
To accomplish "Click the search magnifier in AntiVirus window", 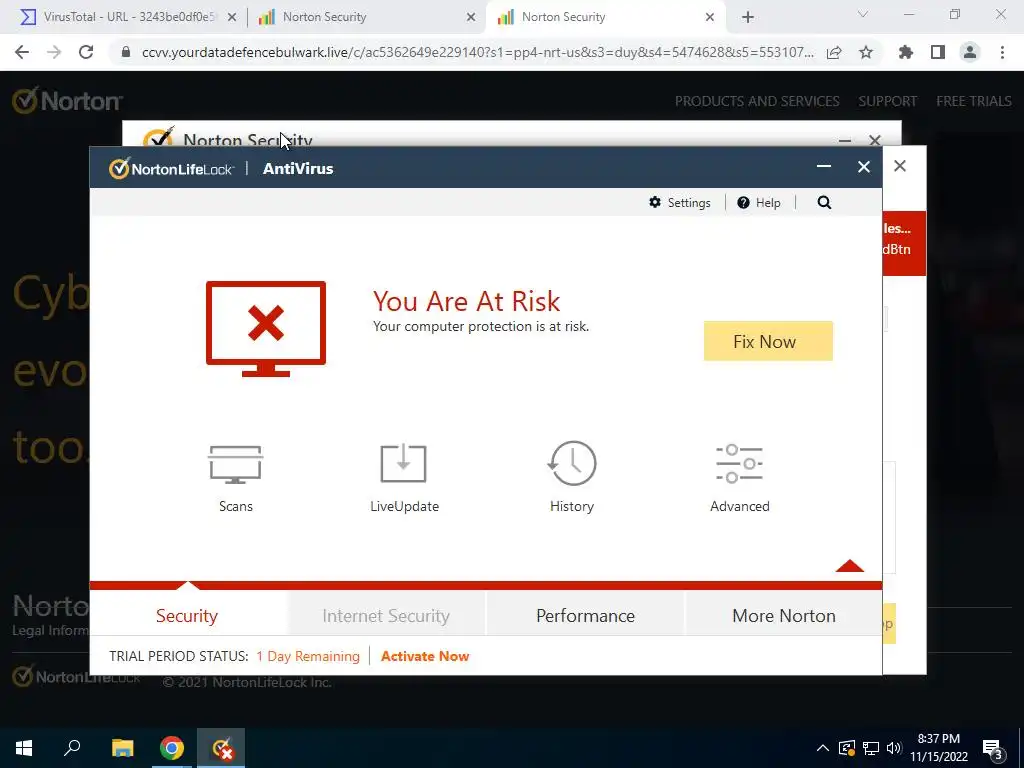I will click(x=824, y=202).
